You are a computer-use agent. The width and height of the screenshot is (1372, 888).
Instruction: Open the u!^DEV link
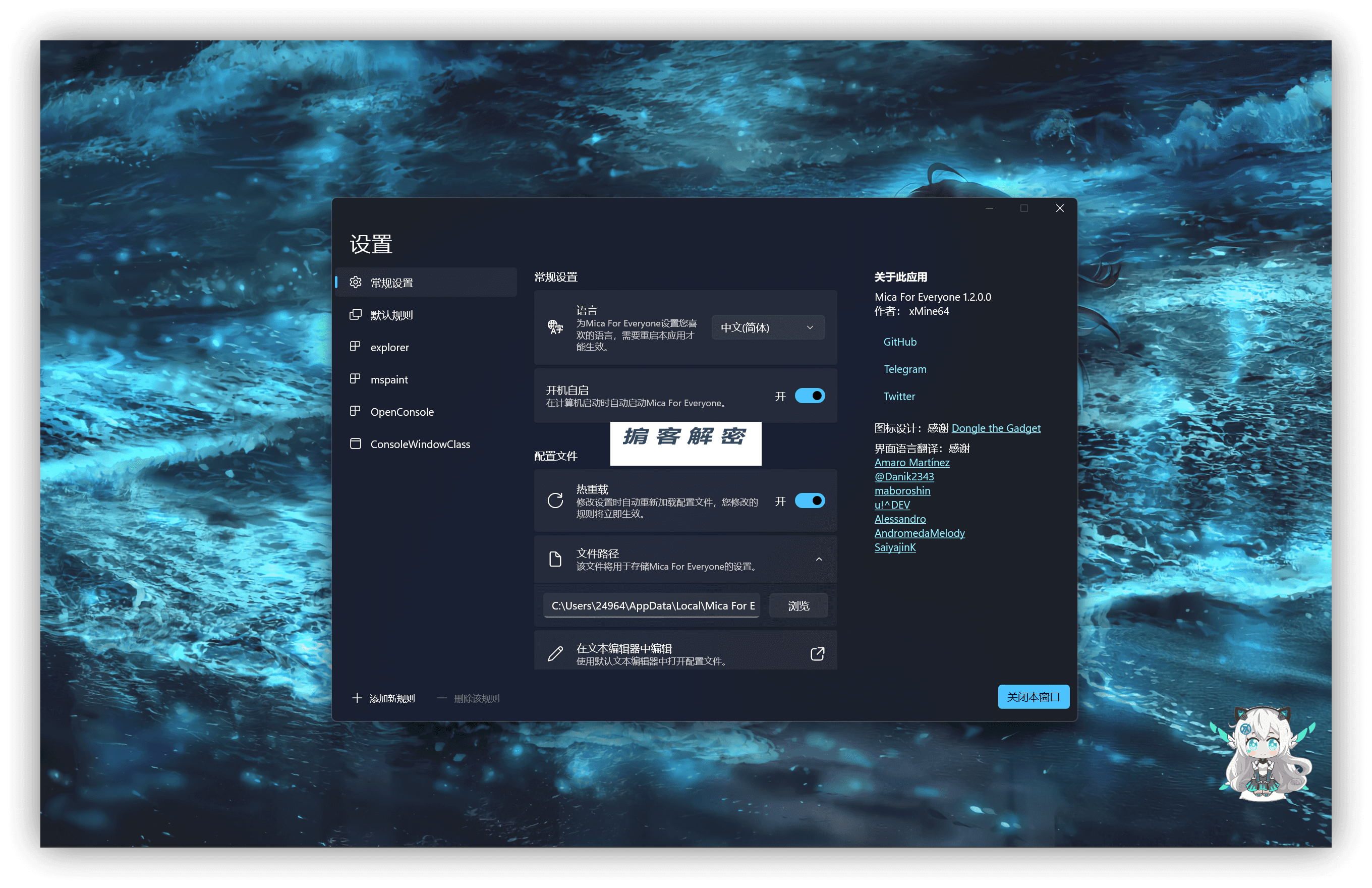click(892, 504)
